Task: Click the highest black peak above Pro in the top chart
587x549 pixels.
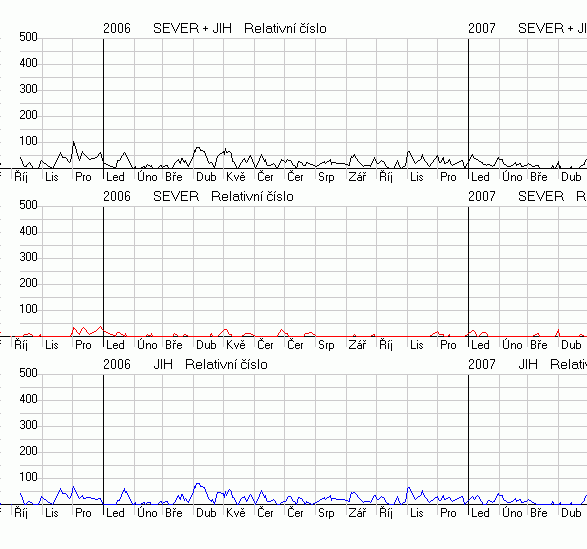Action: pos(73,142)
